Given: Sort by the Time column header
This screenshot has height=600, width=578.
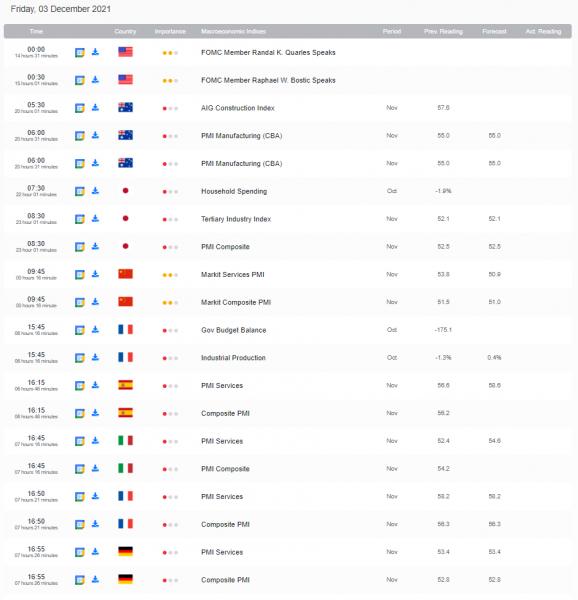Looking at the screenshot, I should tap(36, 31).
